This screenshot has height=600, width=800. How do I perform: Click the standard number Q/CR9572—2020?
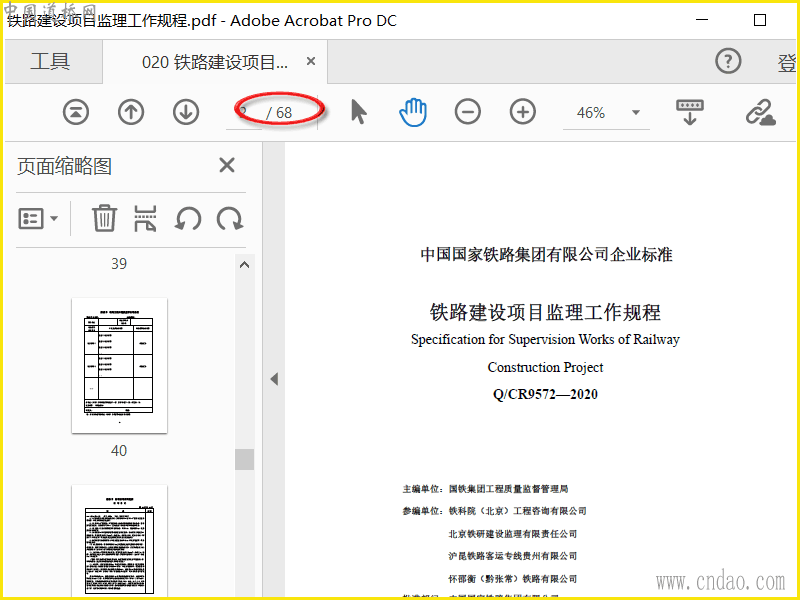545,394
